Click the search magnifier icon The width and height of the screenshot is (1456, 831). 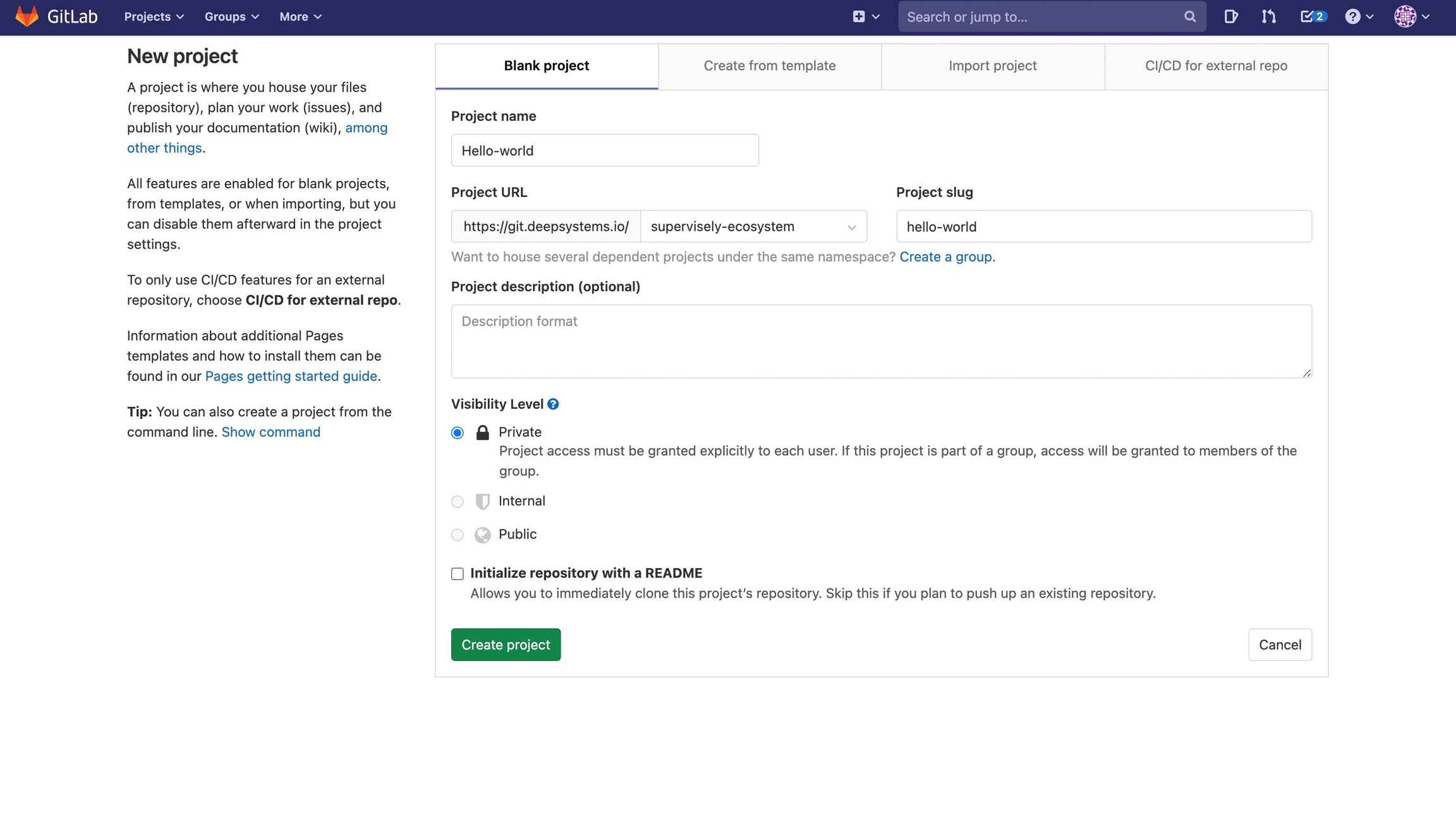click(1189, 16)
